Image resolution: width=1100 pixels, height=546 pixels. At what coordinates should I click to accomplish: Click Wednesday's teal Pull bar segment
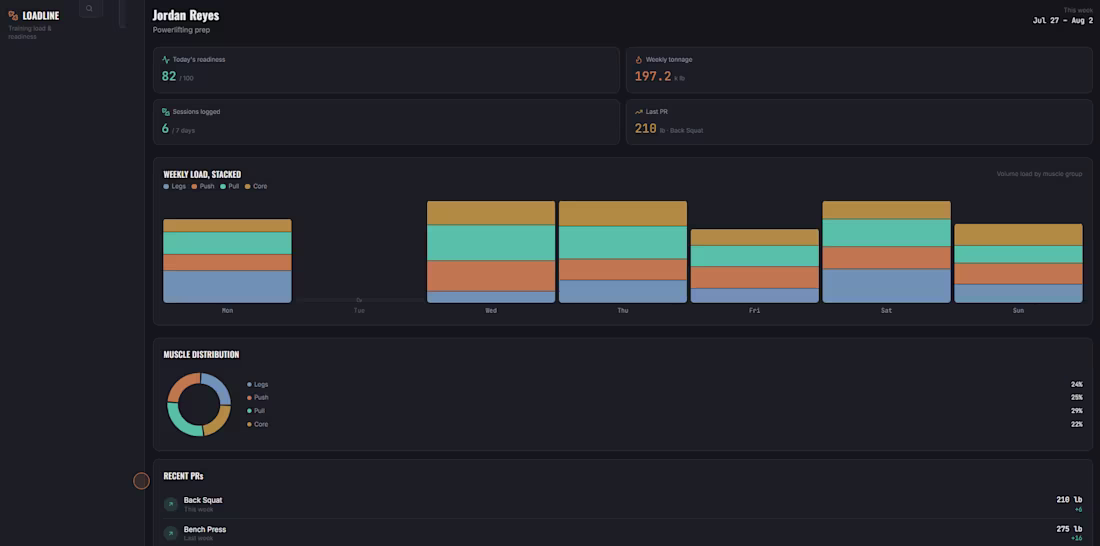pos(491,243)
